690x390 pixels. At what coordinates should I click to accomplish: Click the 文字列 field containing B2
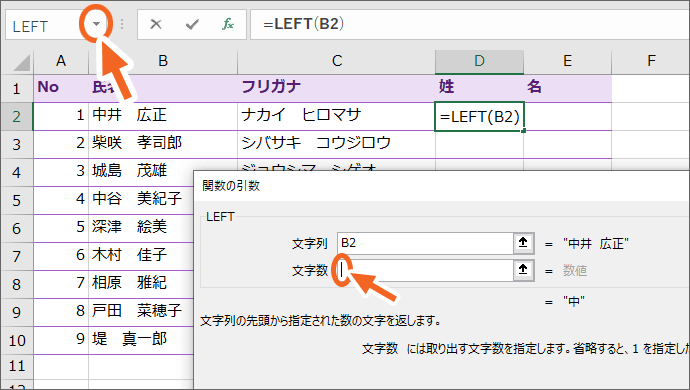click(425, 243)
